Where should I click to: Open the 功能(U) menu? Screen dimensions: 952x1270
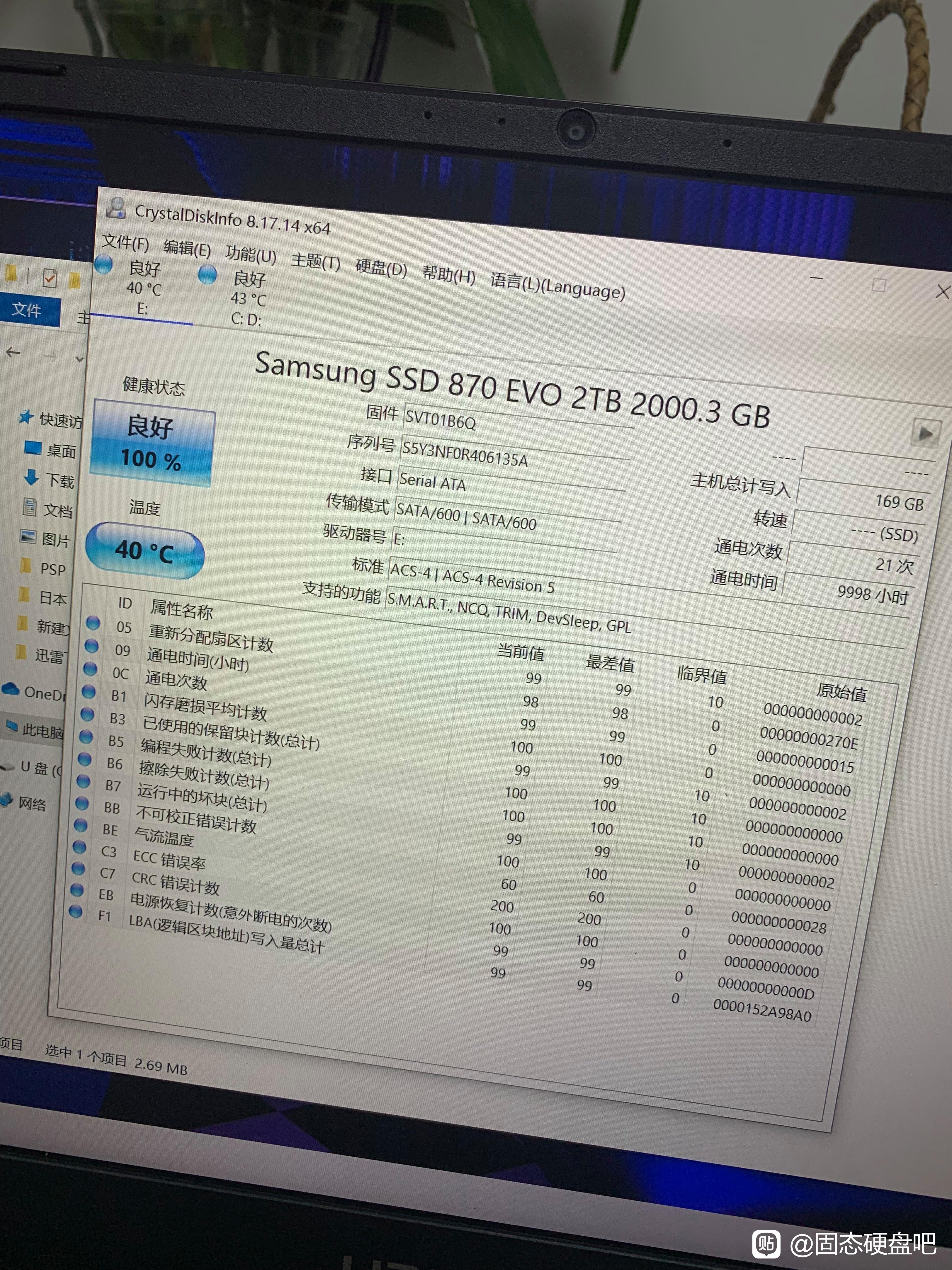[x=251, y=254]
